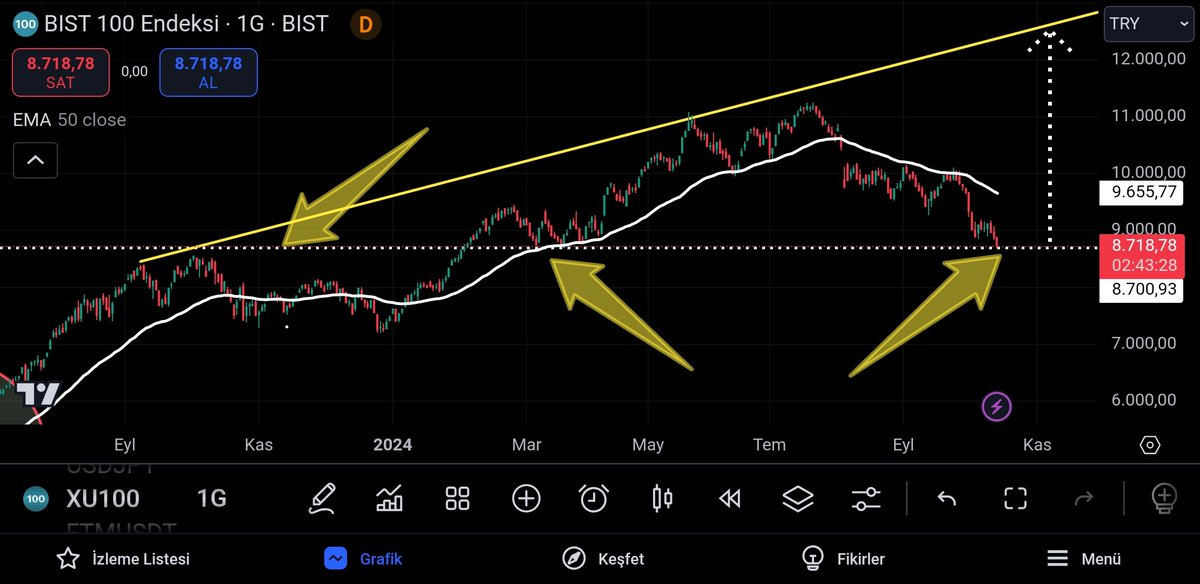This screenshot has height=584, width=1200.
Task: Open the Menü hamburger menu
Action: click(x=1083, y=559)
